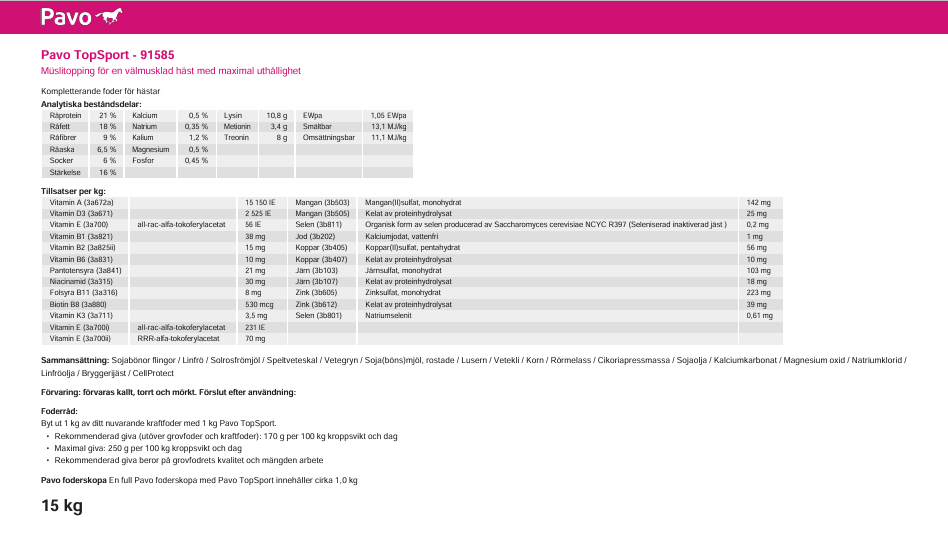Select the 15 kg package weight
This screenshot has height=551, width=948.
tap(61, 506)
